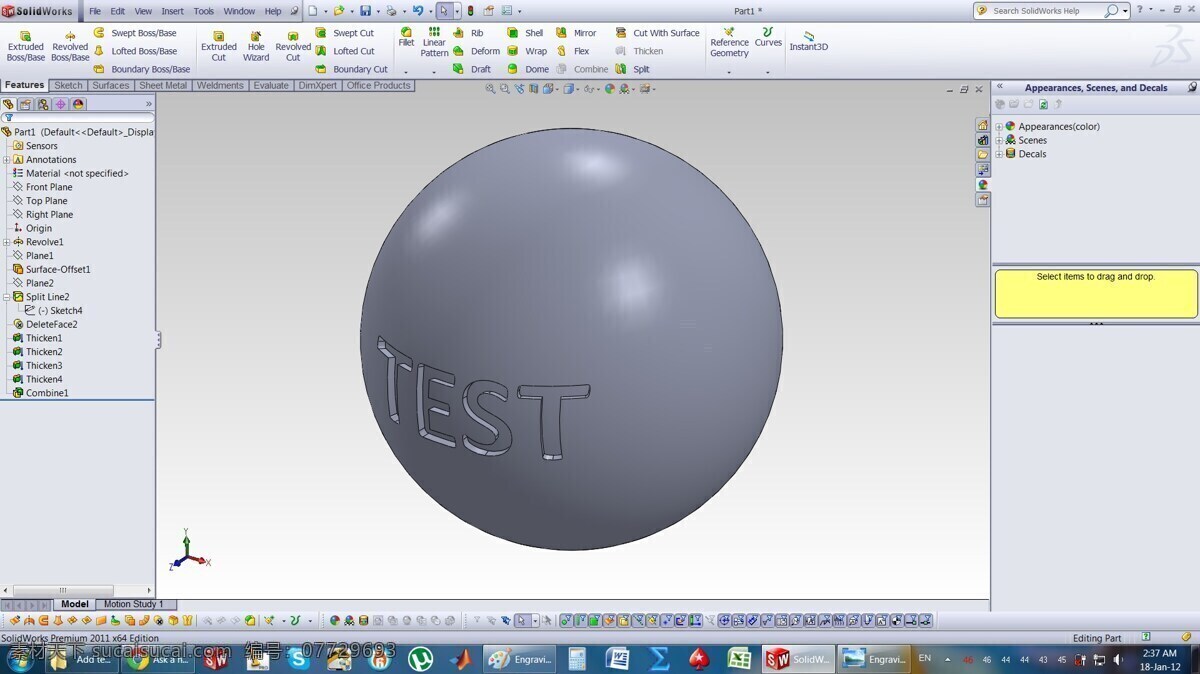Toggle Instant3D mode

(x=808, y=42)
